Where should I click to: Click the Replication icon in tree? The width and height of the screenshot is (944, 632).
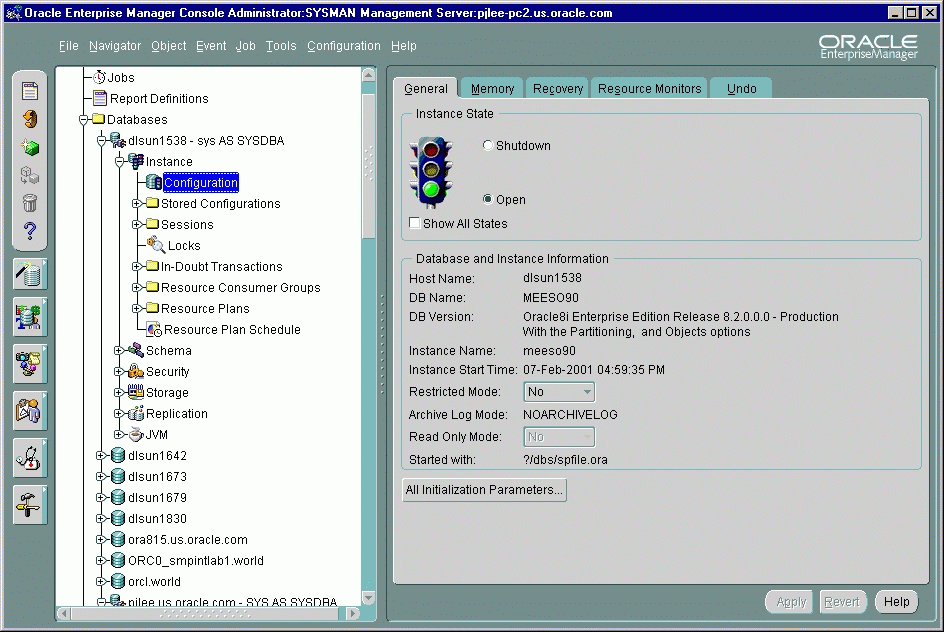point(135,413)
